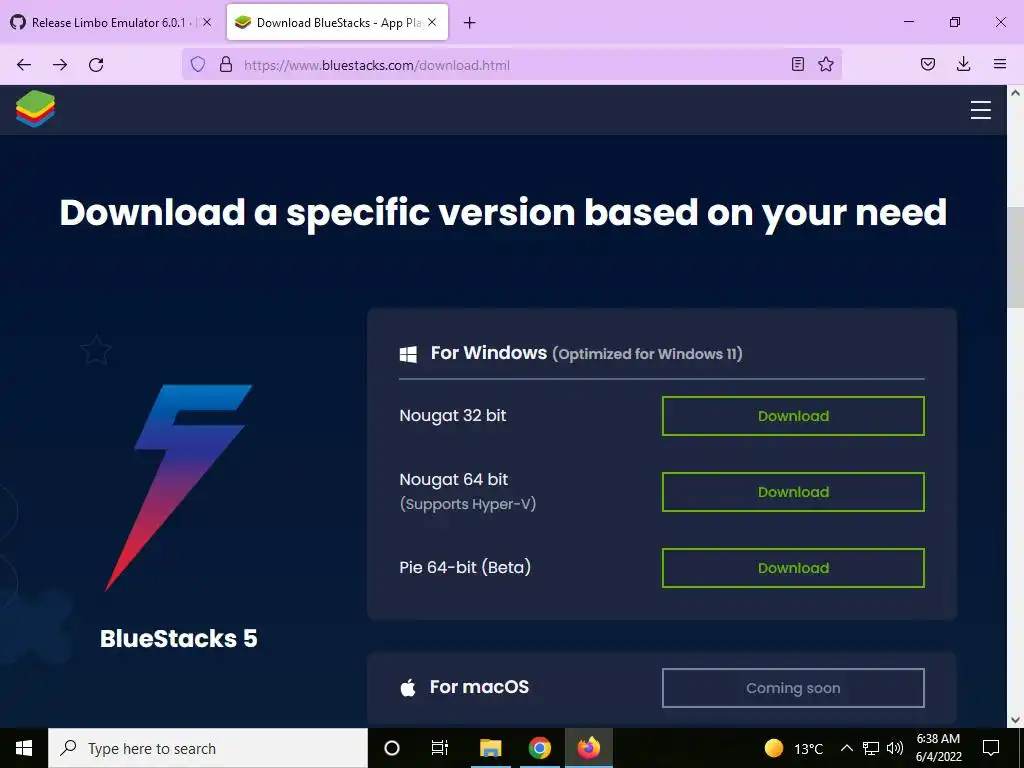
Task: Open Cortana from the taskbar
Action: click(392, 748)
